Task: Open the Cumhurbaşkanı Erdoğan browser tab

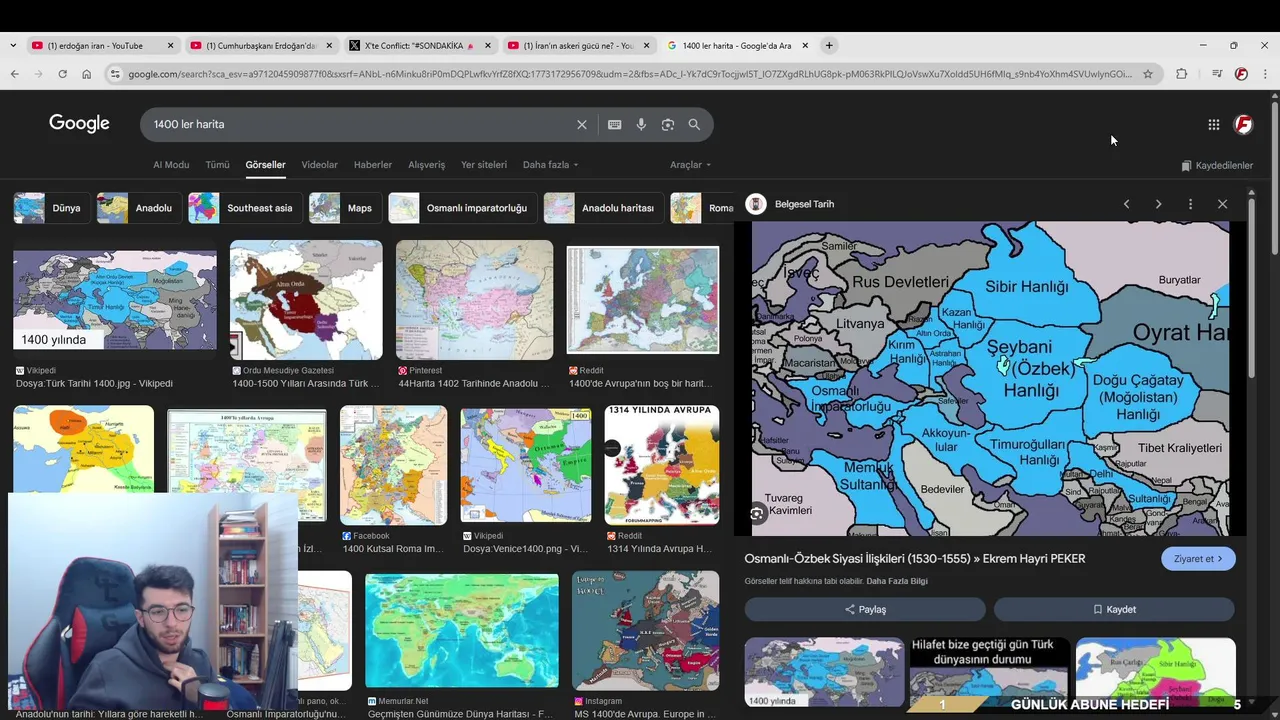Action: tap(258, 45)
